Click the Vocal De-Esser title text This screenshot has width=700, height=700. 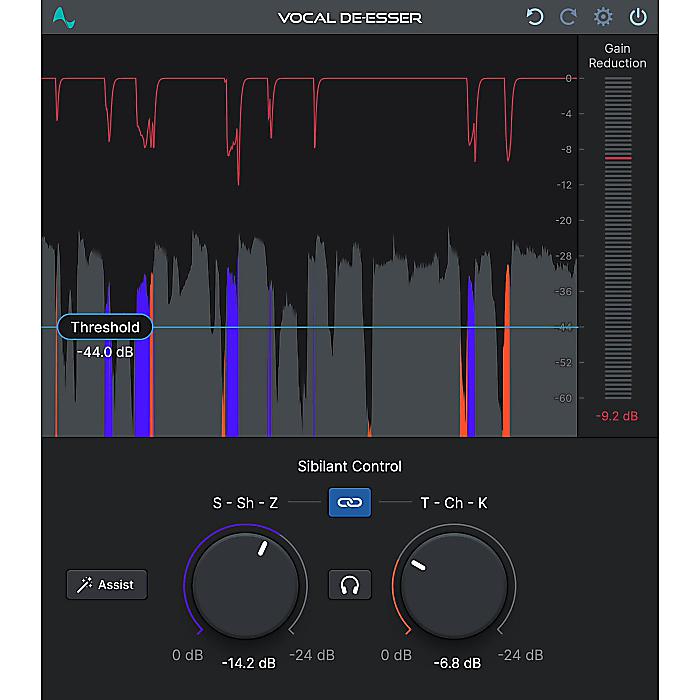[349, 18]
